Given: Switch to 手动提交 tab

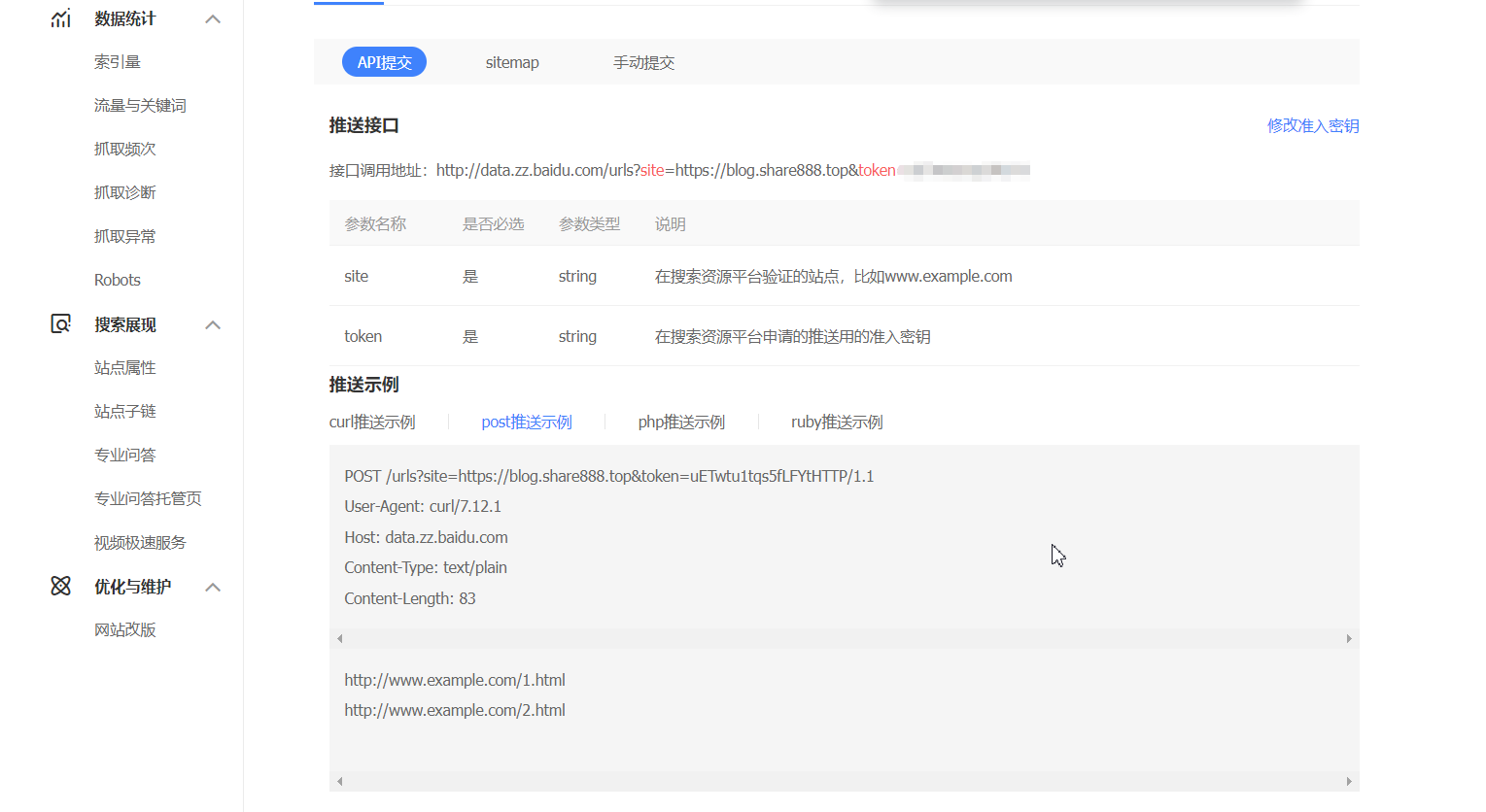Looking at the screenshot, I should (x=643, y=62).
